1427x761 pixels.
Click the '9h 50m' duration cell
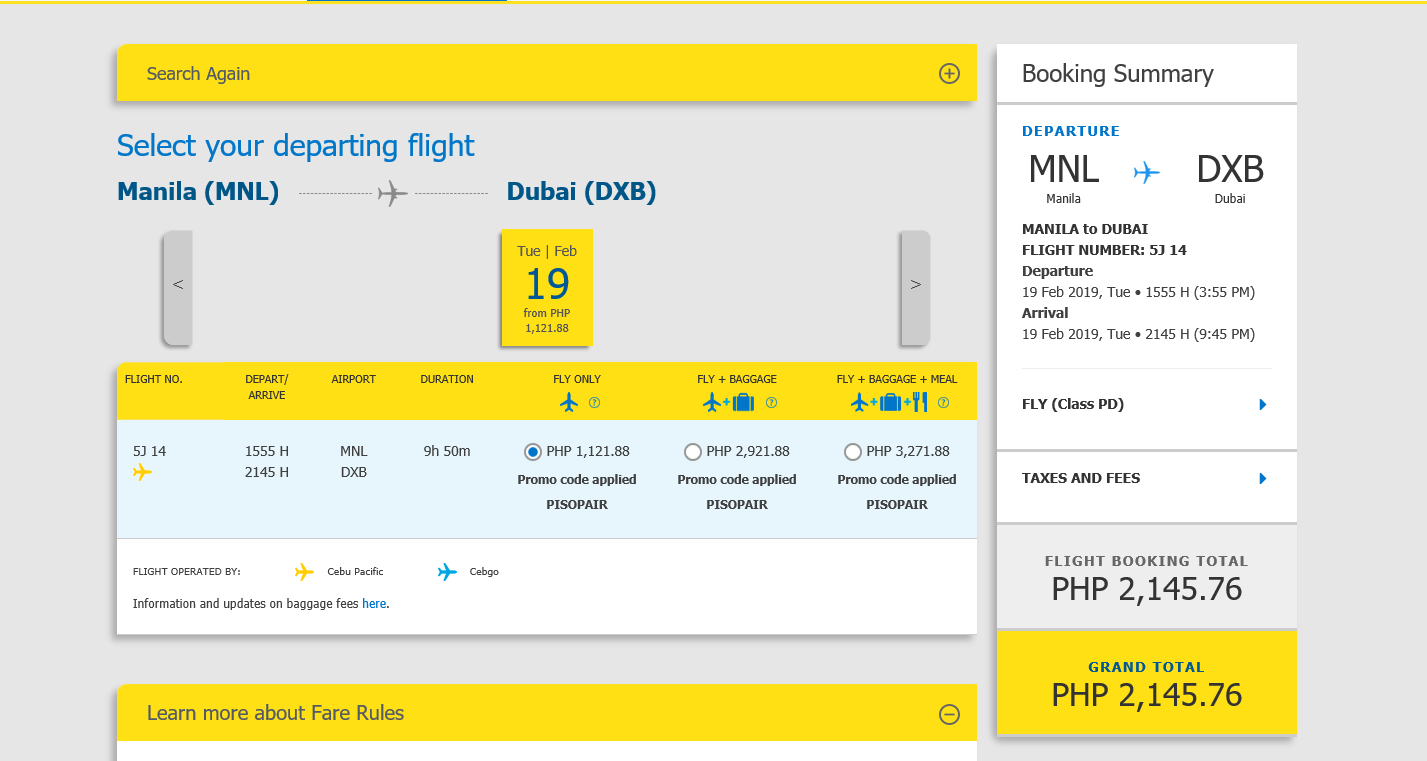[447, 451]
